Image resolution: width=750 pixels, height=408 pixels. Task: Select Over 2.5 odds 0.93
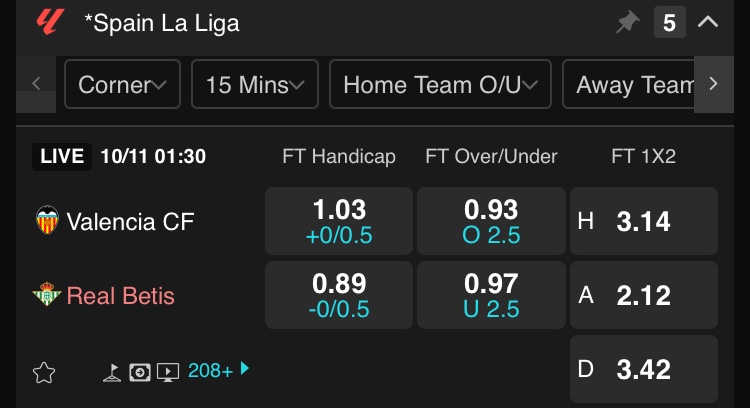(491, 221)
